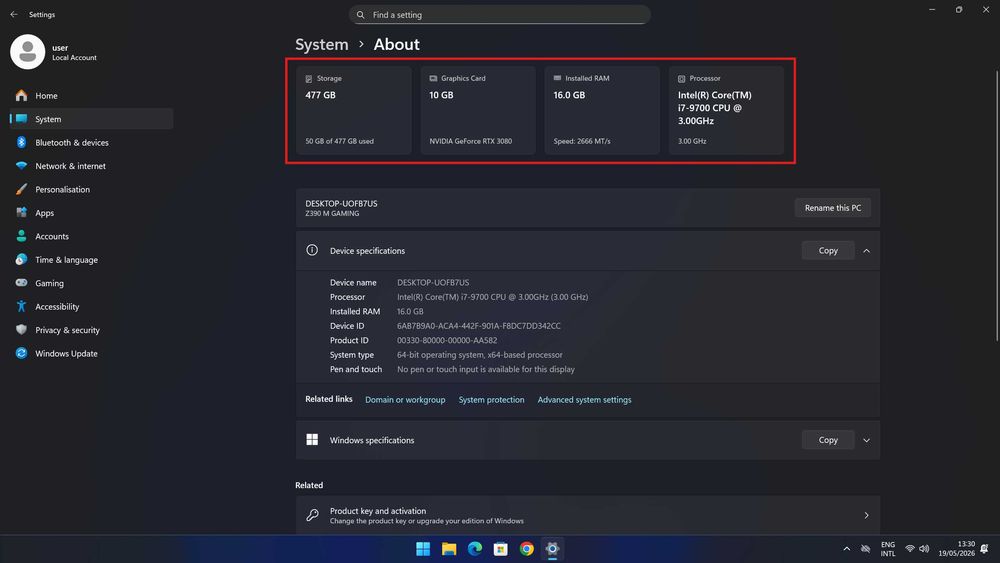
Task: Click the Windows logo beside Windows specifications
Action: pos(312,440)
